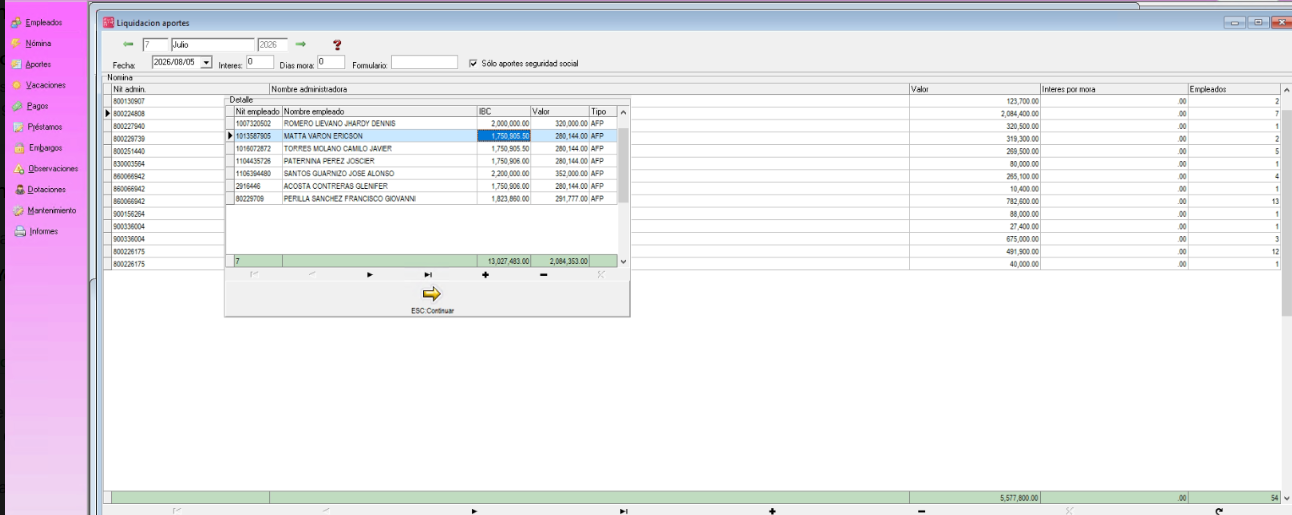
Task: Click Nombre empleado column header
Action: click(379, 111)
